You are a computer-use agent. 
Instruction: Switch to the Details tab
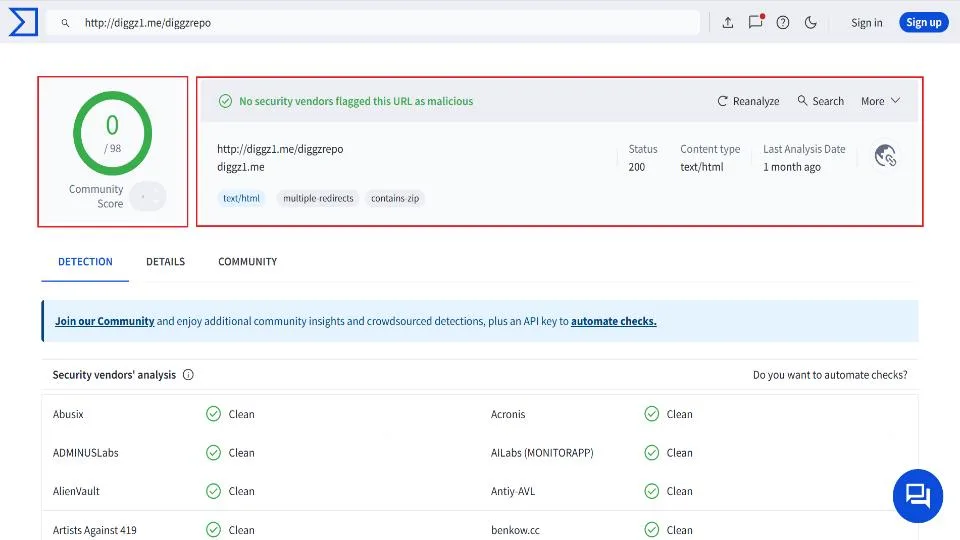click(x=165, y=262)
